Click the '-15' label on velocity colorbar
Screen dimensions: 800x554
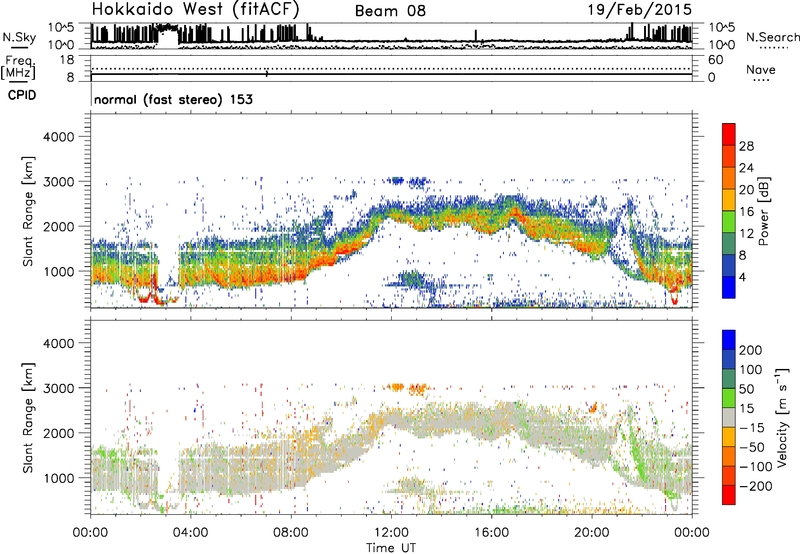(x=752, y=427)
